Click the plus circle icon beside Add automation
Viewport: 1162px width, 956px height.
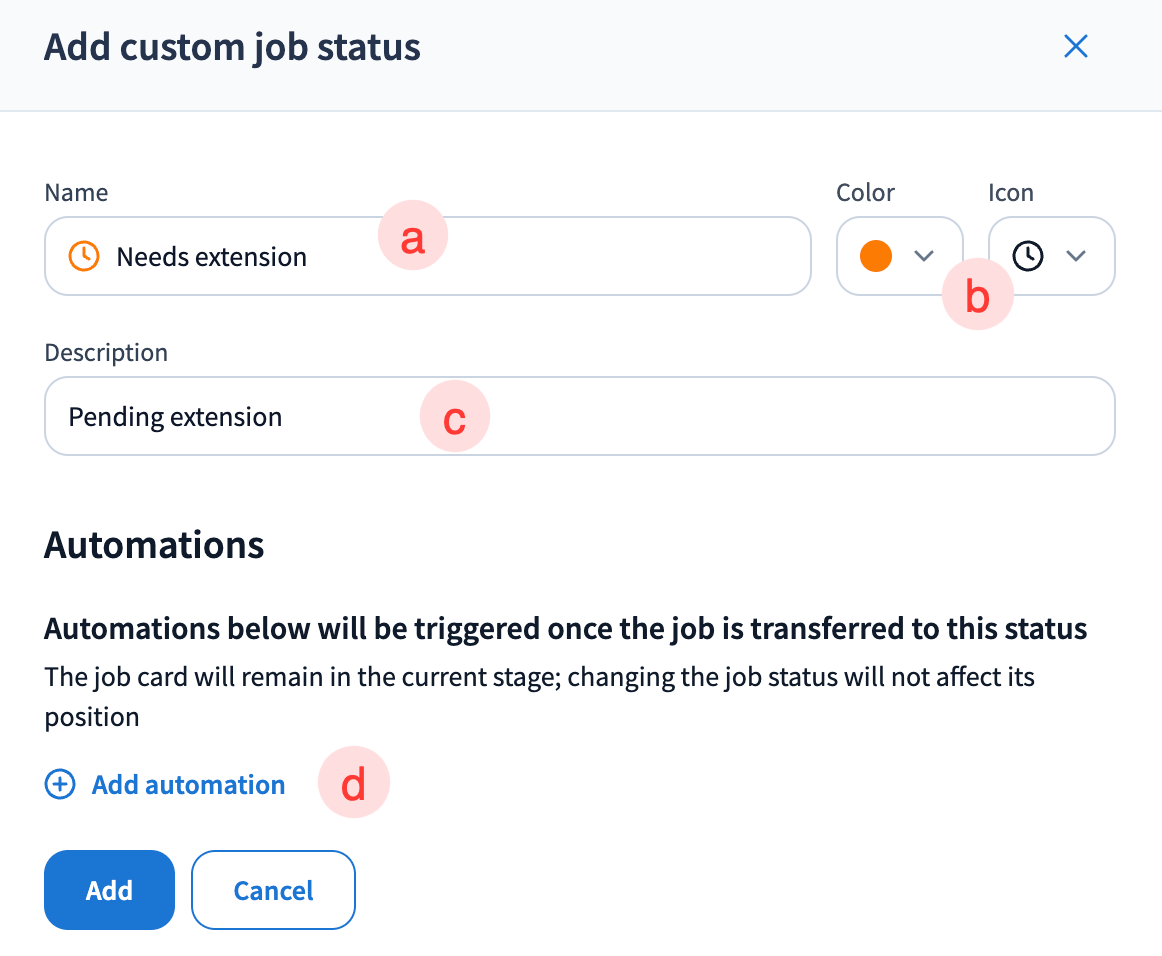tap(60, 785)
